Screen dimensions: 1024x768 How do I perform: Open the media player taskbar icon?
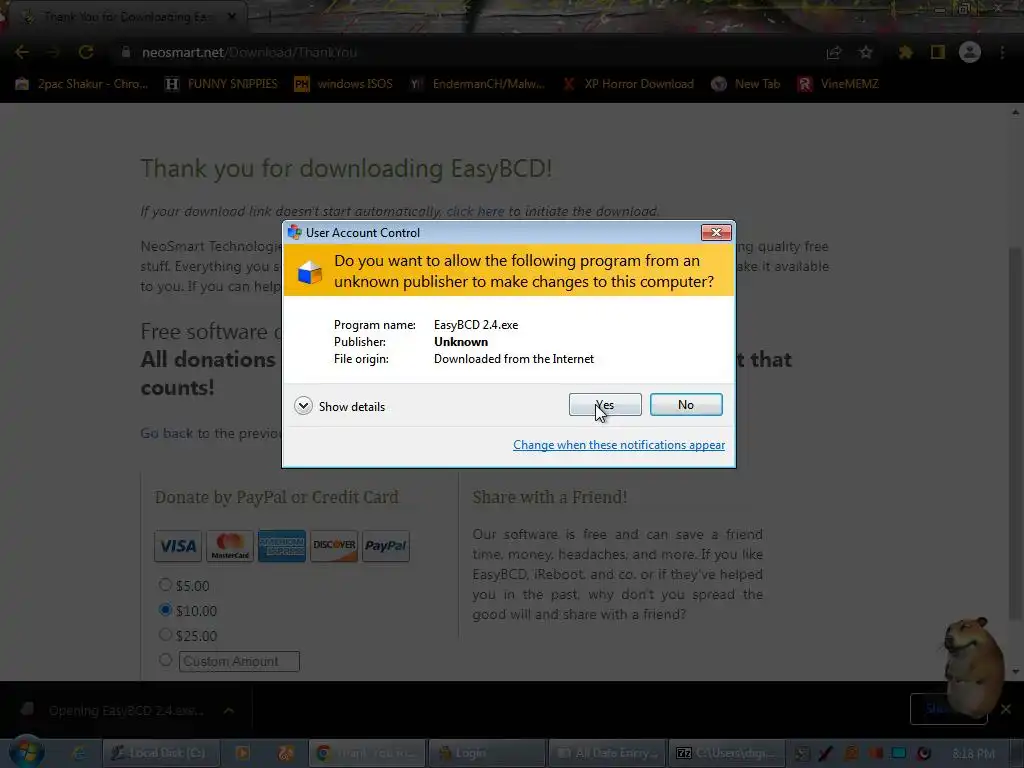coord(243,753)
